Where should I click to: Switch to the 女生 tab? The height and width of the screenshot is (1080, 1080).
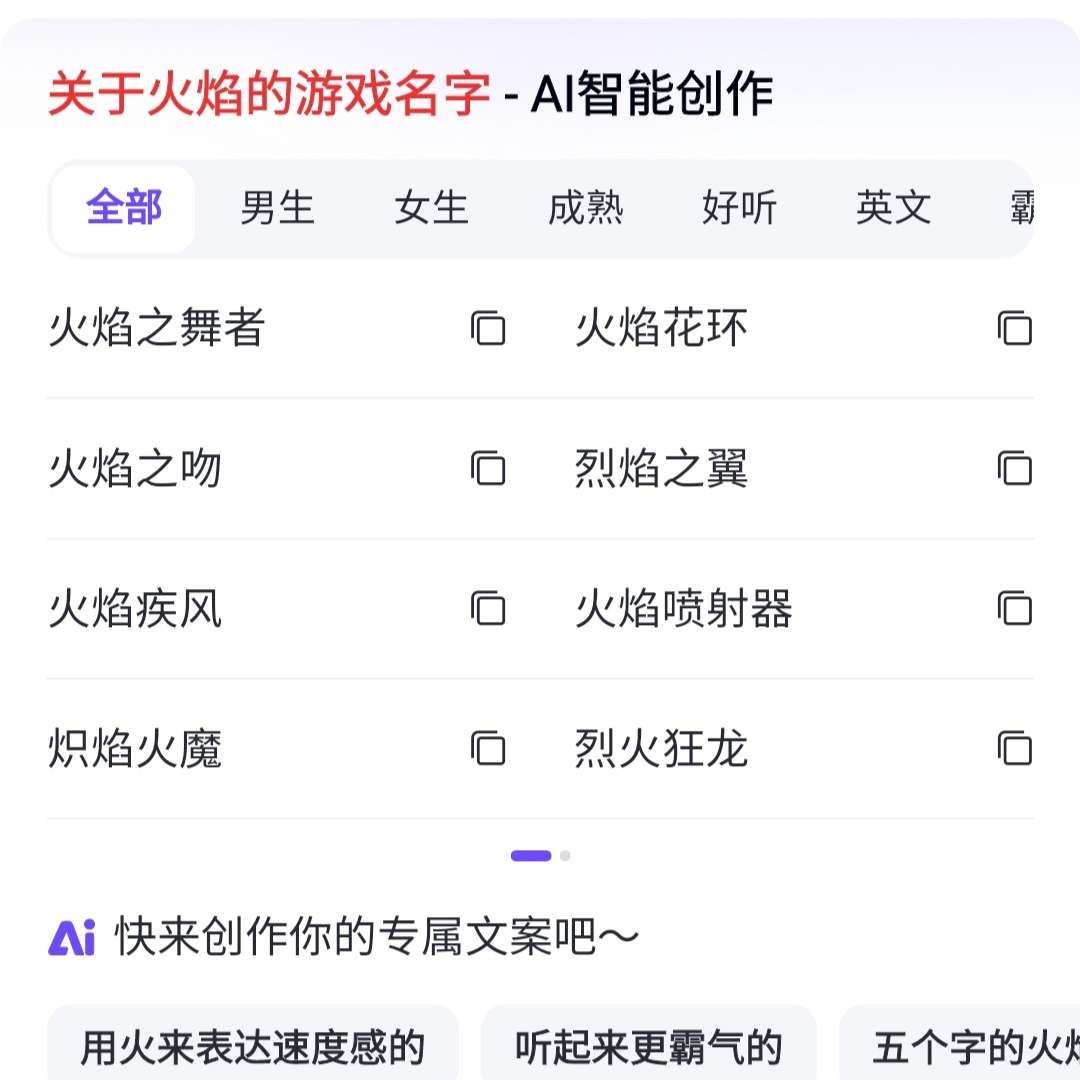431,209
